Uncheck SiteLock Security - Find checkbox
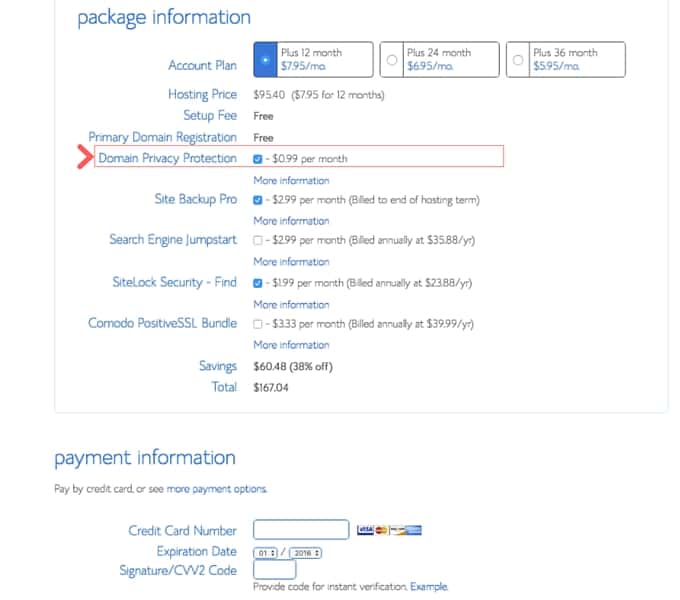The height and width of the screenshot is (600, 680). pyautogui.click(x=258, y=283)
